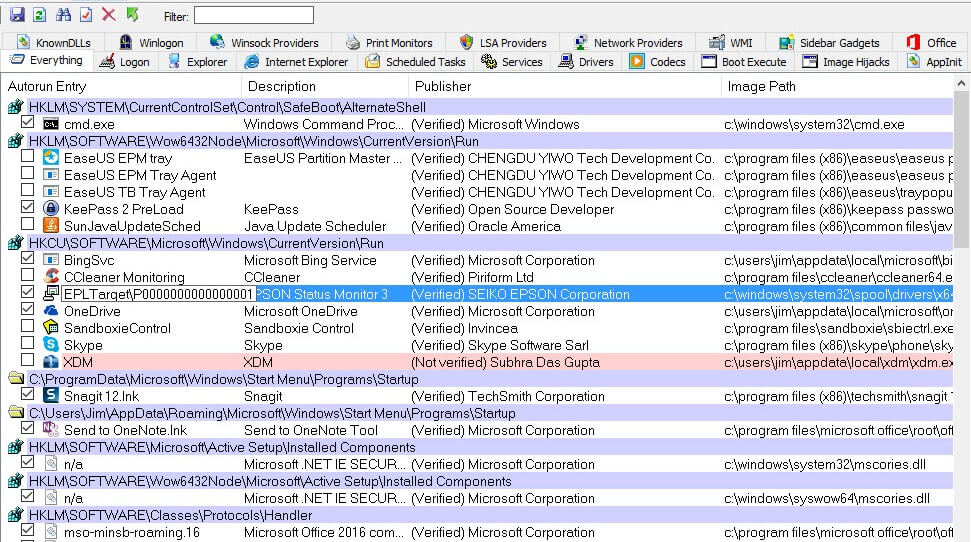
Task: Sort by the Autorun Entry column header
Action: click(121, 87)
